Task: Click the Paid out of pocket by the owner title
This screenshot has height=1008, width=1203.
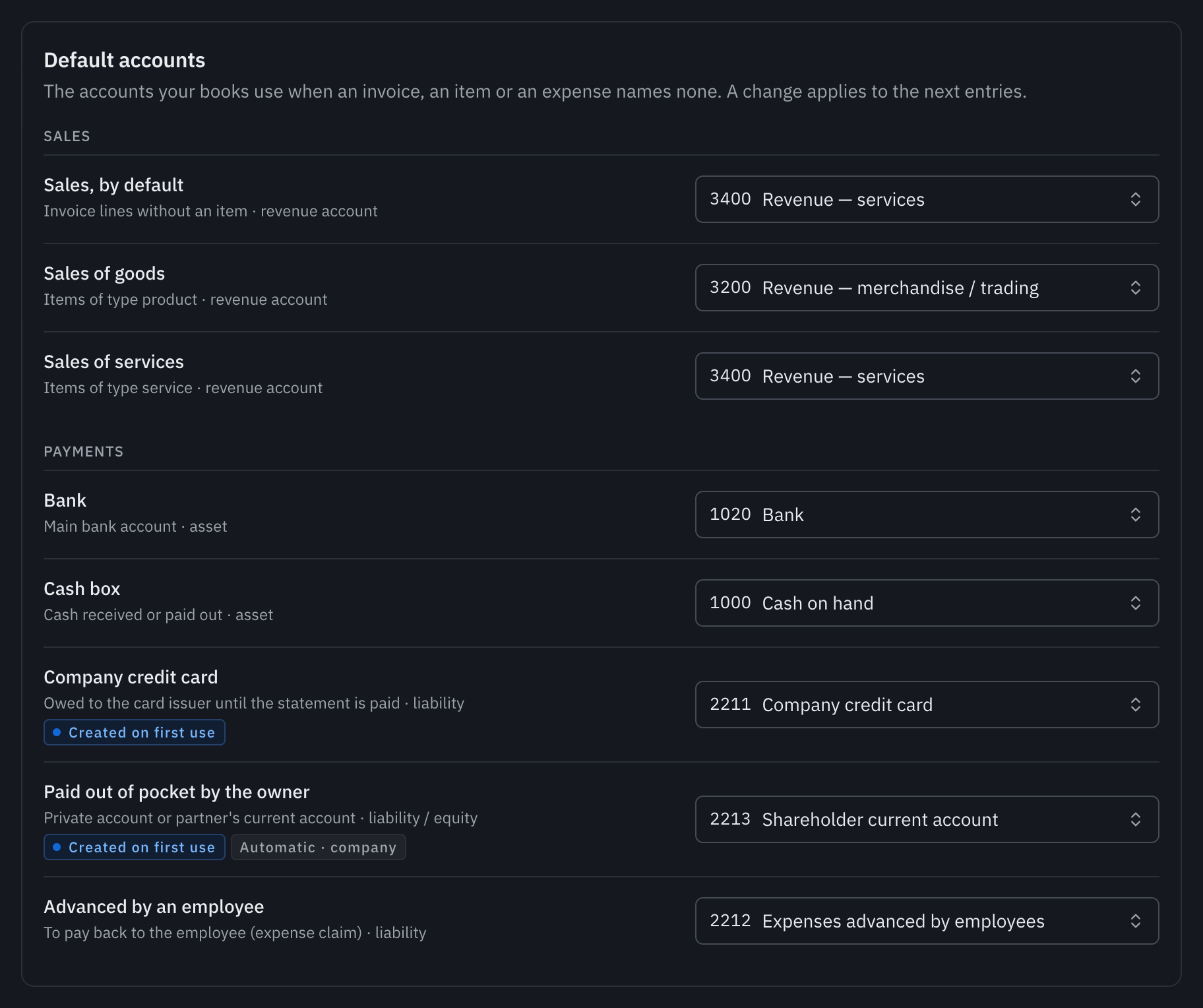Action: 177,792
